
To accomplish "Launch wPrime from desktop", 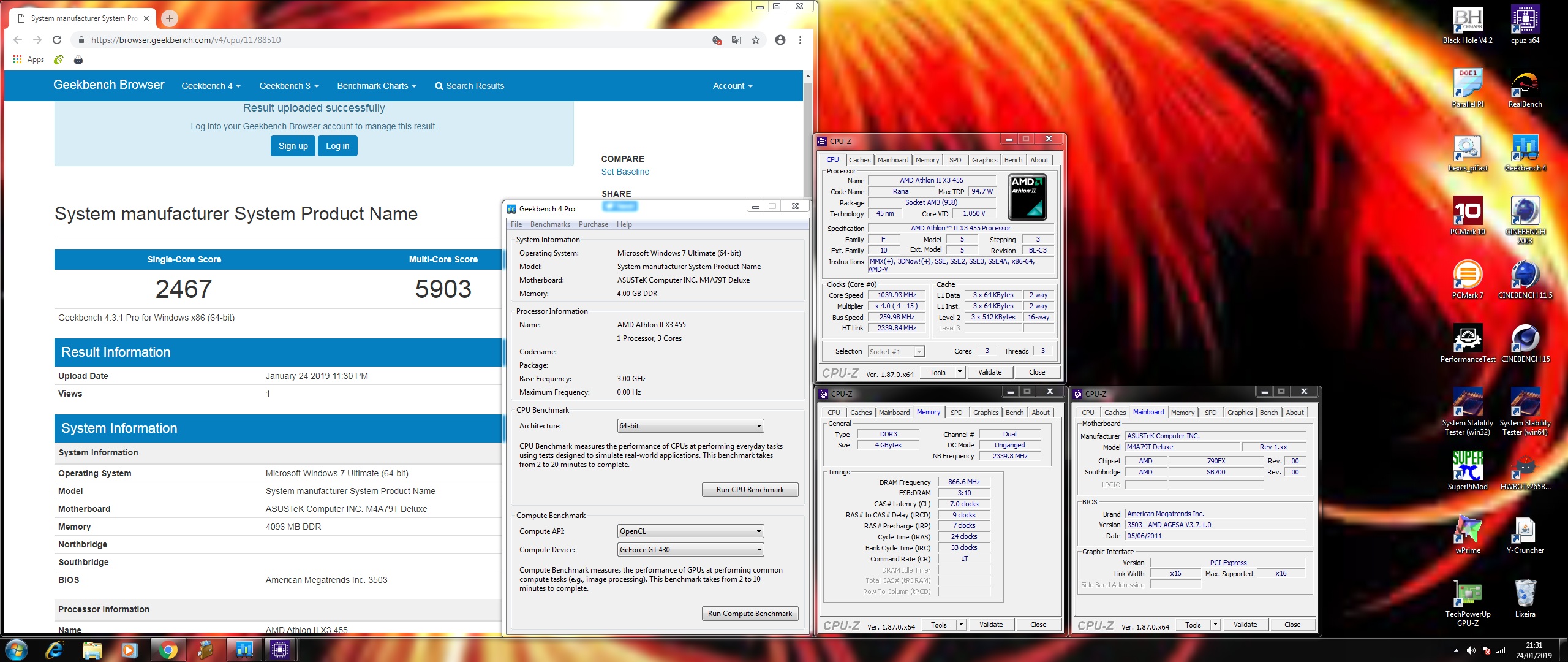I will tap(1468, 535).
